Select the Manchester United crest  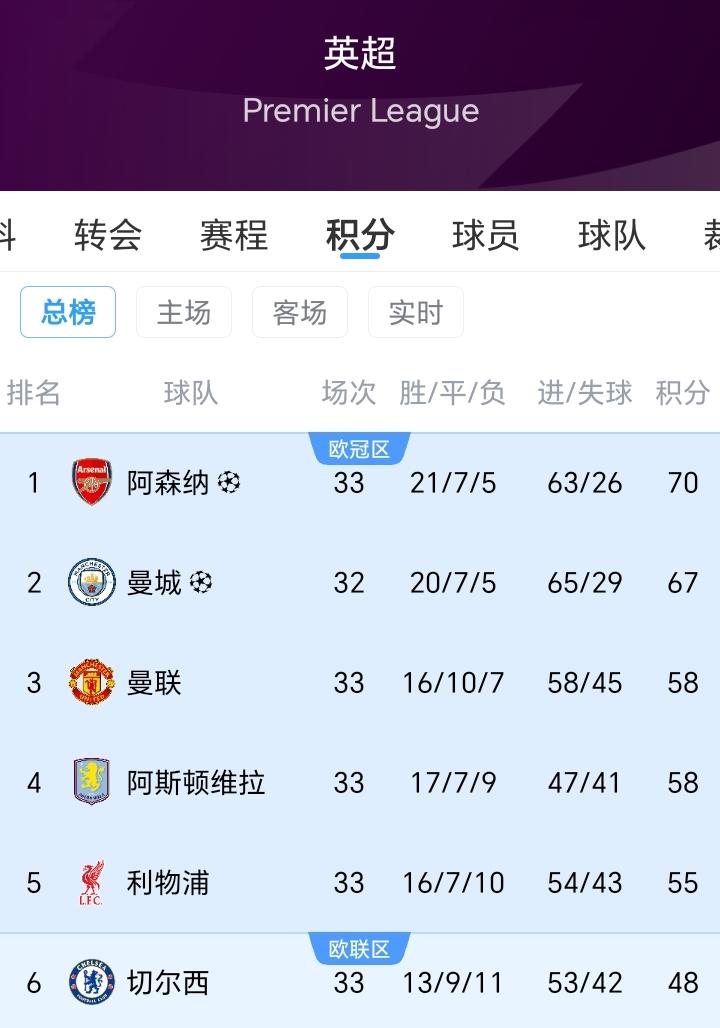[91, 682]
